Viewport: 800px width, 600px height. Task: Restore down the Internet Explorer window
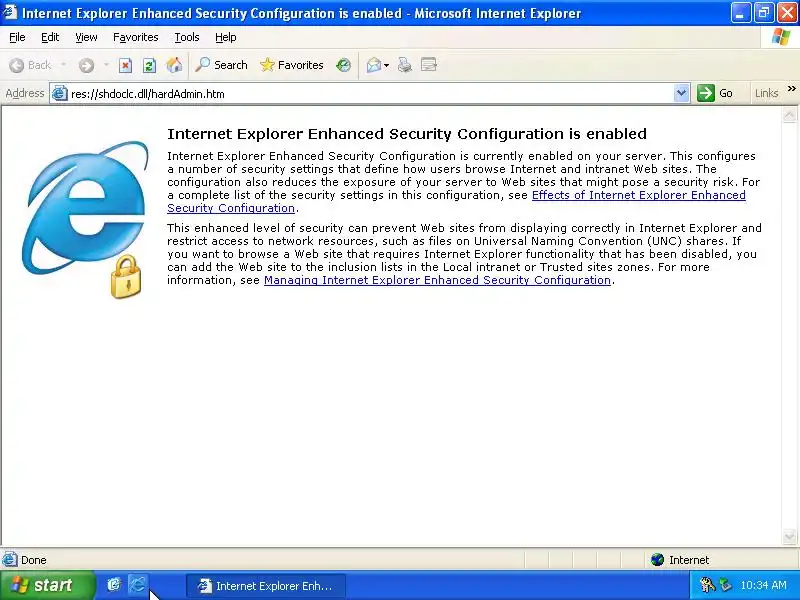coord(764,13)
